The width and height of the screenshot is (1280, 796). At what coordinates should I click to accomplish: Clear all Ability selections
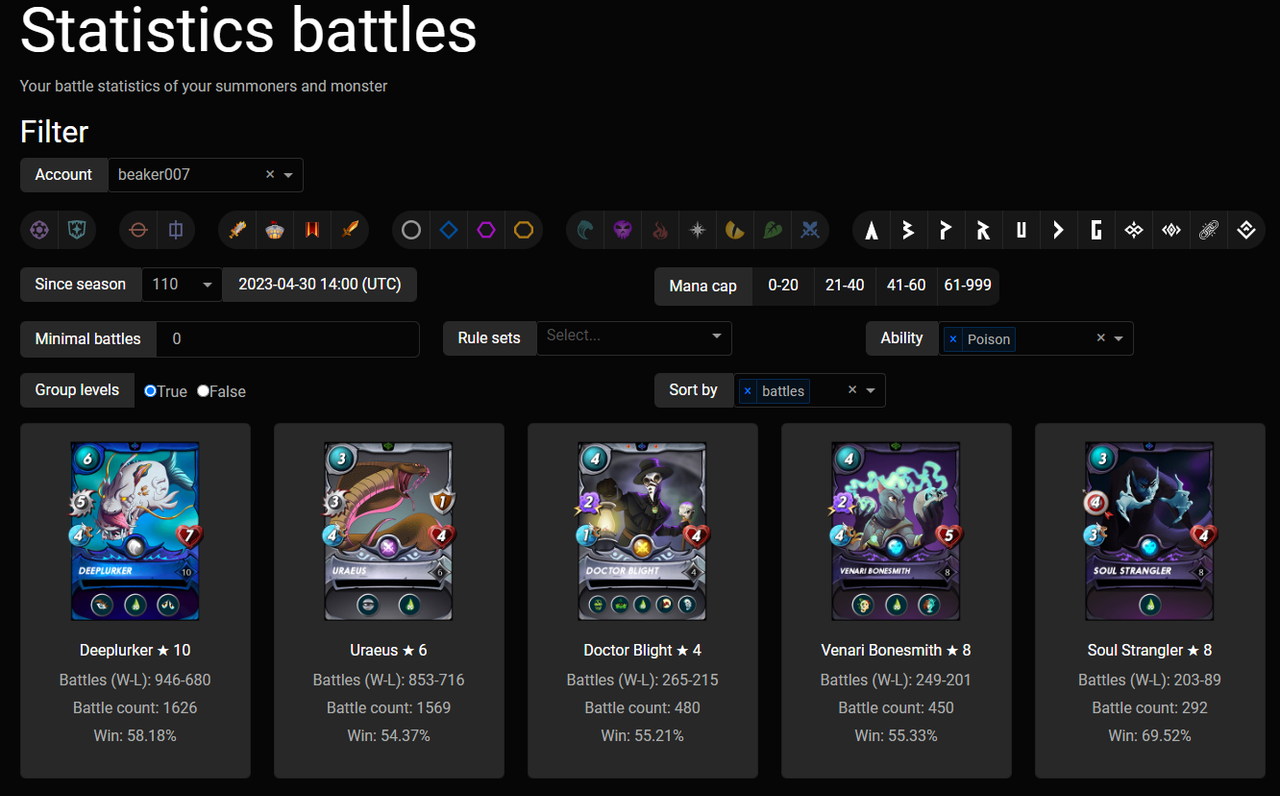coord(1101,338)
